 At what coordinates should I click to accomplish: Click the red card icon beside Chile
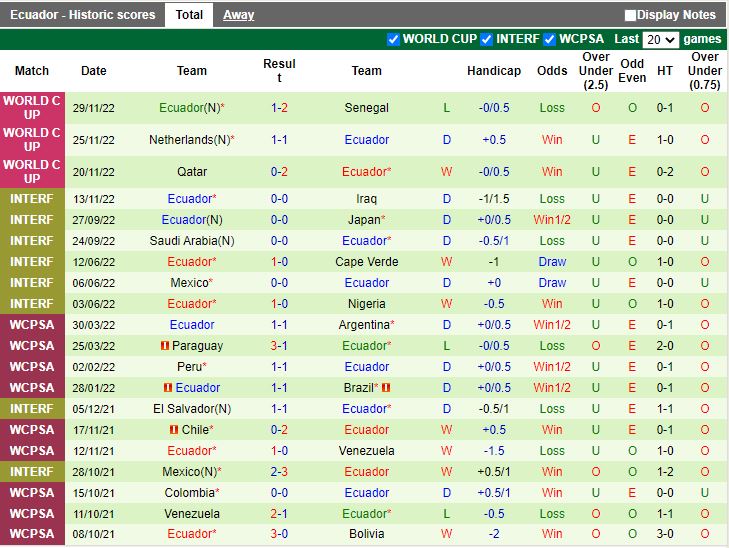(174, 430)
